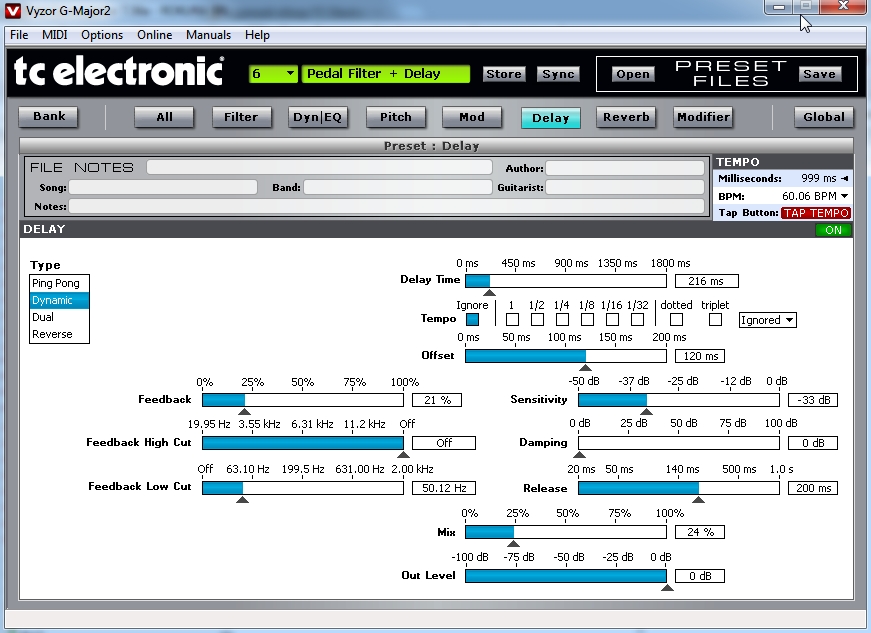Click the Pedal Filter + Delay preset name
This screenshot has height=633, width=871.
pos(386,74)
